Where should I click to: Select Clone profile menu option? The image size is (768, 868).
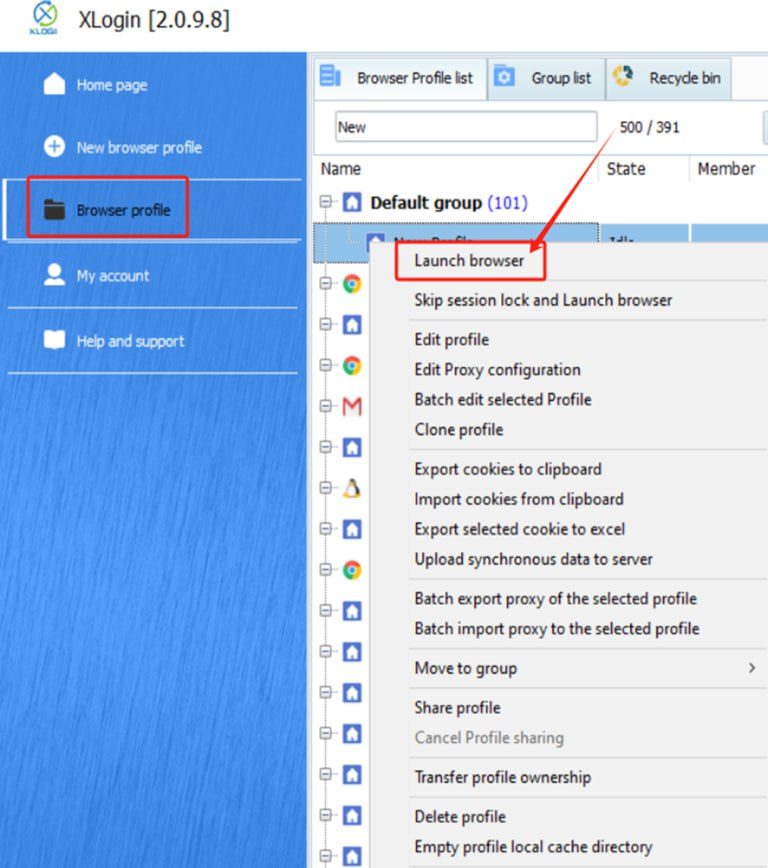[x=459, y=430]
